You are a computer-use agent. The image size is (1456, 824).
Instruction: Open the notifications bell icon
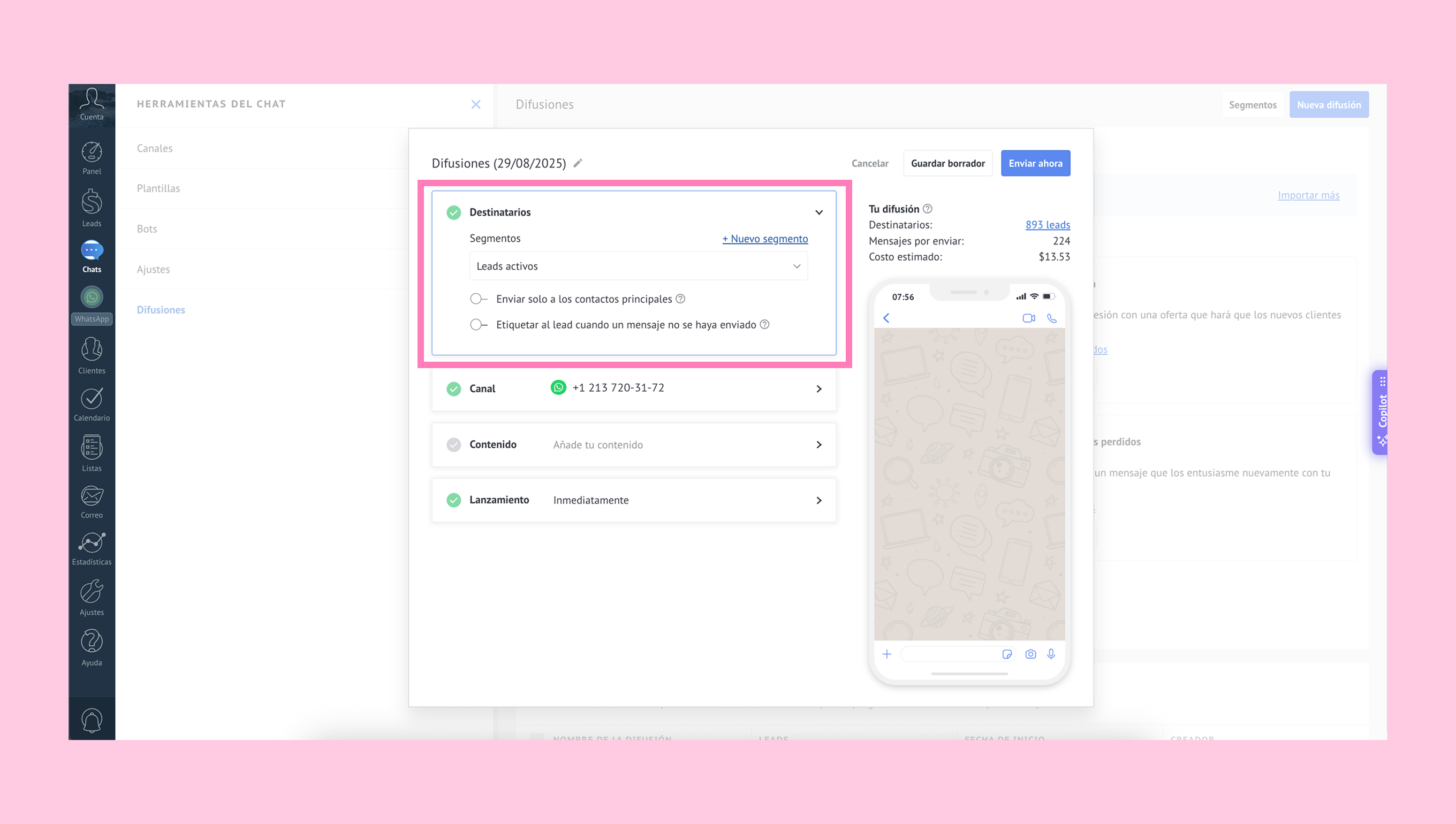point(91,720)
